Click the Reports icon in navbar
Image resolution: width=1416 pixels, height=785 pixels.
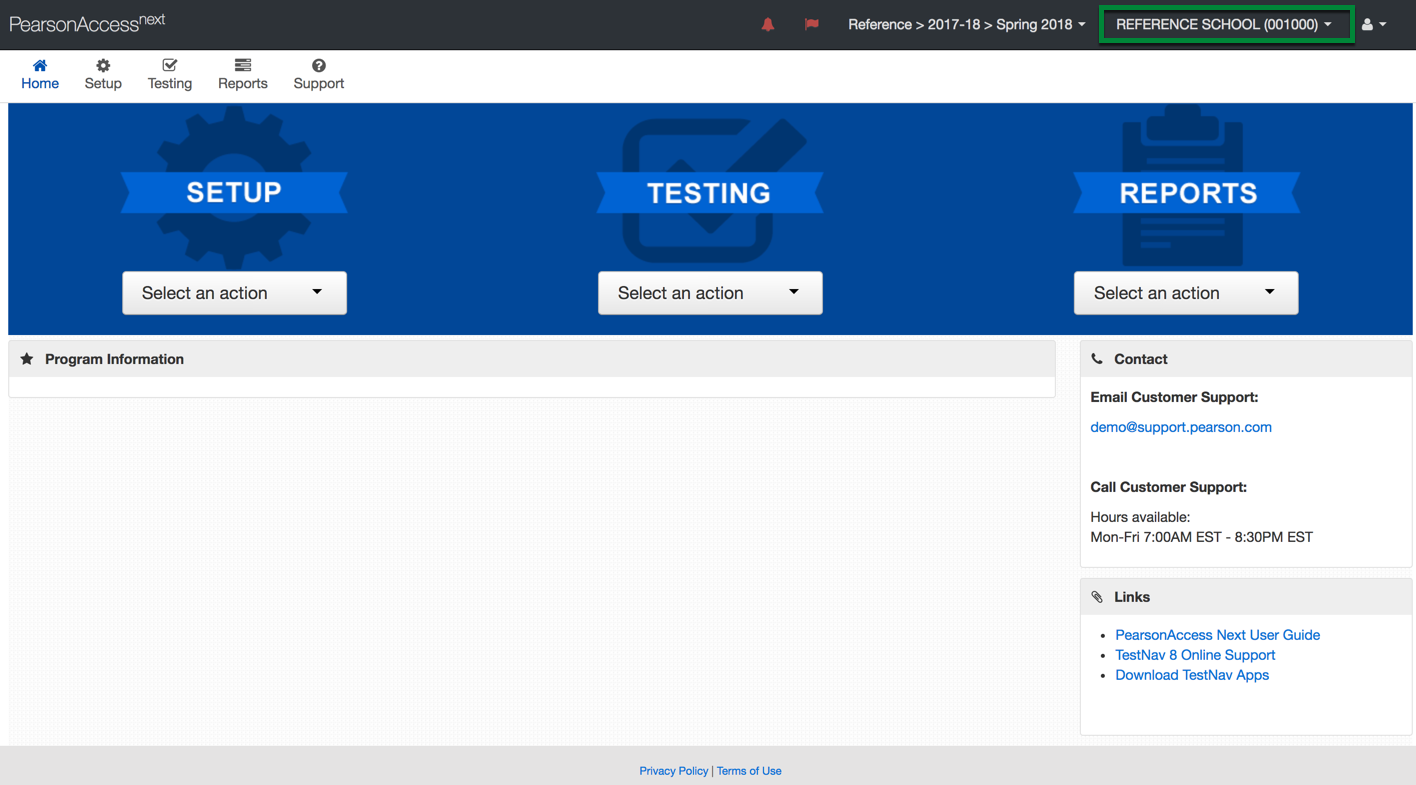click(x=243, y=66)
